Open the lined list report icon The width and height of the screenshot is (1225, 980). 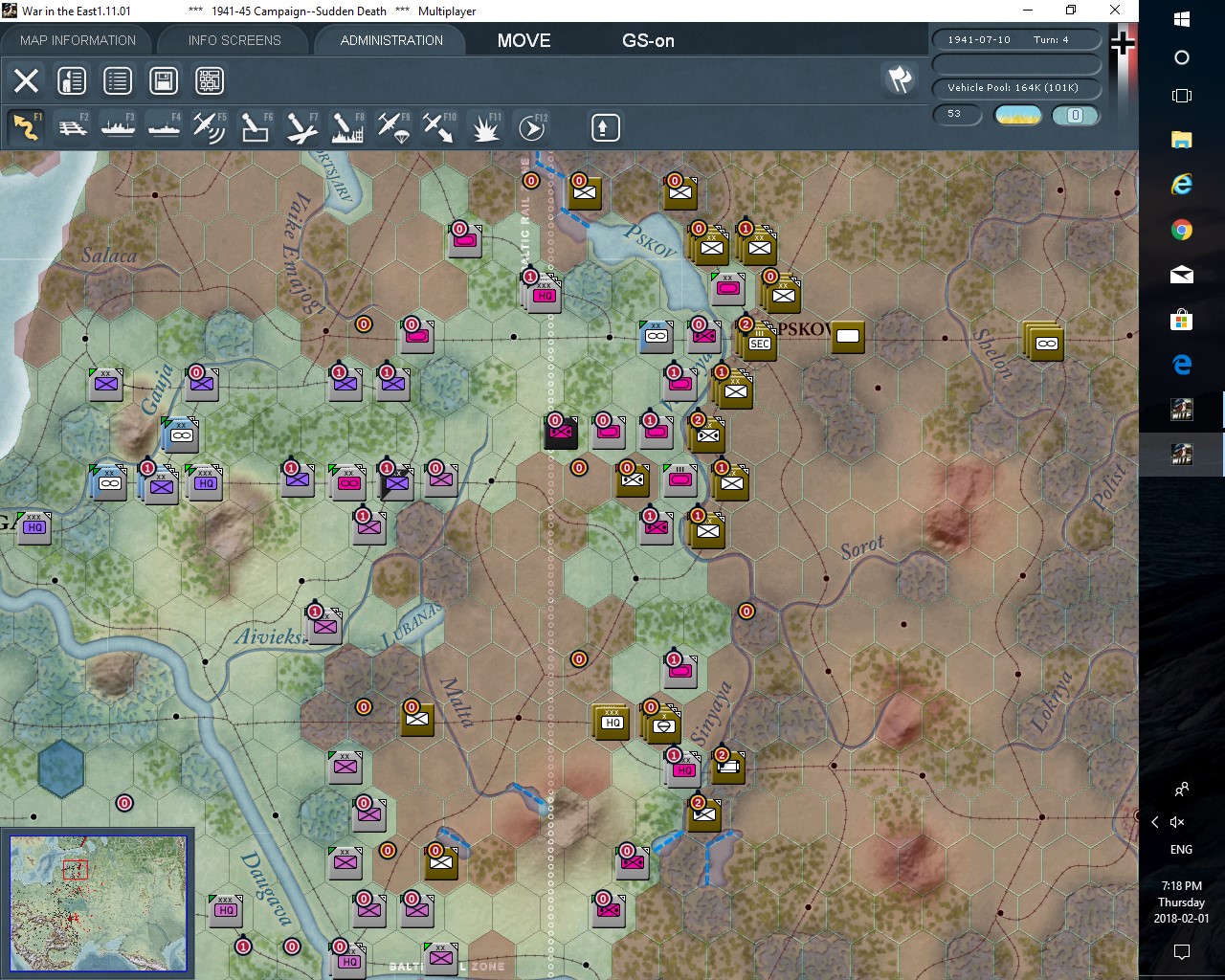pyautogui.click(x=118, y=80)
